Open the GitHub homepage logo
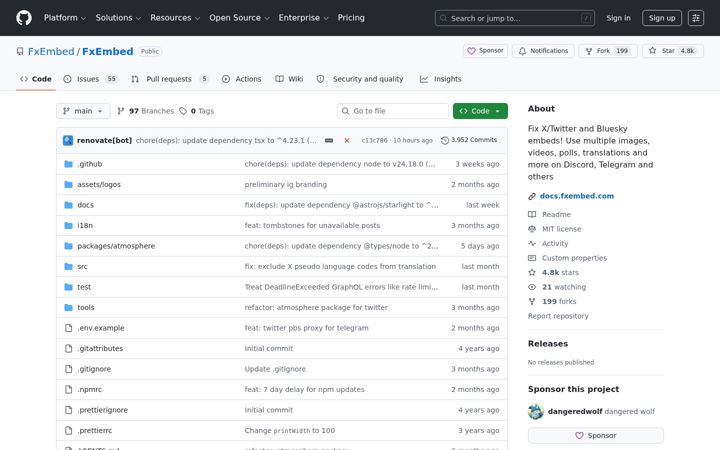This screenshot has height=450, width=720. (24, 18)
